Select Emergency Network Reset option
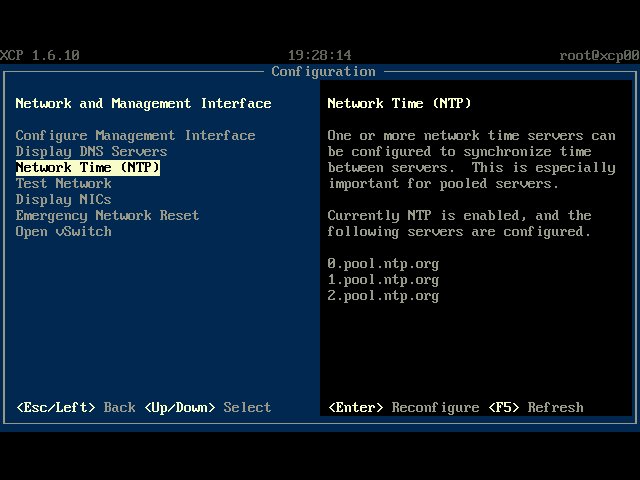 107,215
